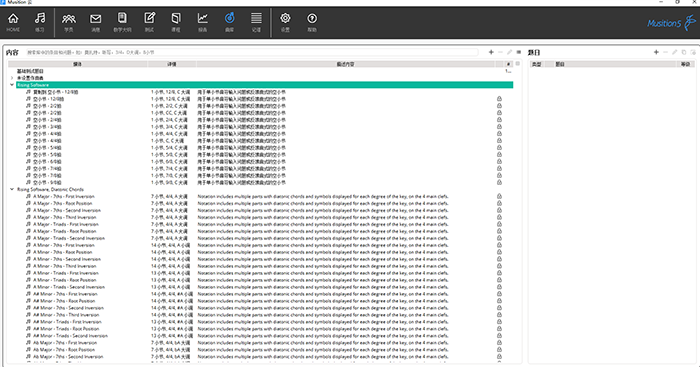Viewport: 700px width, 367px height.
Task: Click lock icon on A Minor - Triads - Root Position row
Action: tap(499, 280)
